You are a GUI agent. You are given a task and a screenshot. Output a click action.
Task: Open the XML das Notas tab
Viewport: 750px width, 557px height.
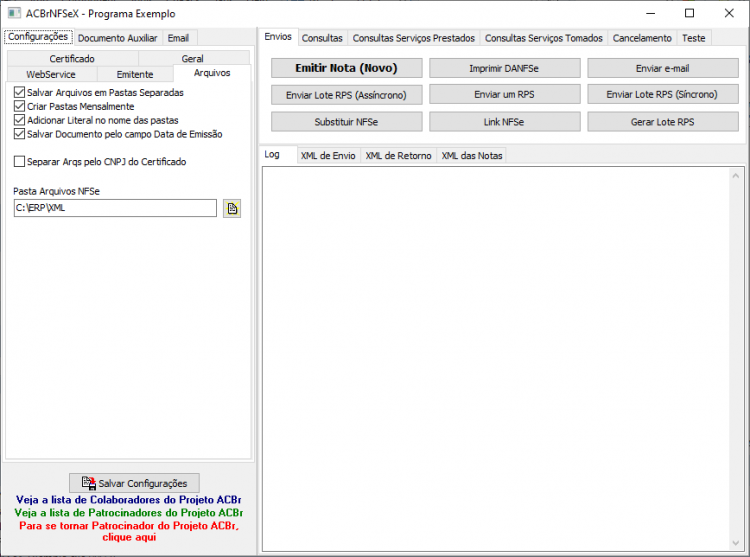tap(472, 155)
